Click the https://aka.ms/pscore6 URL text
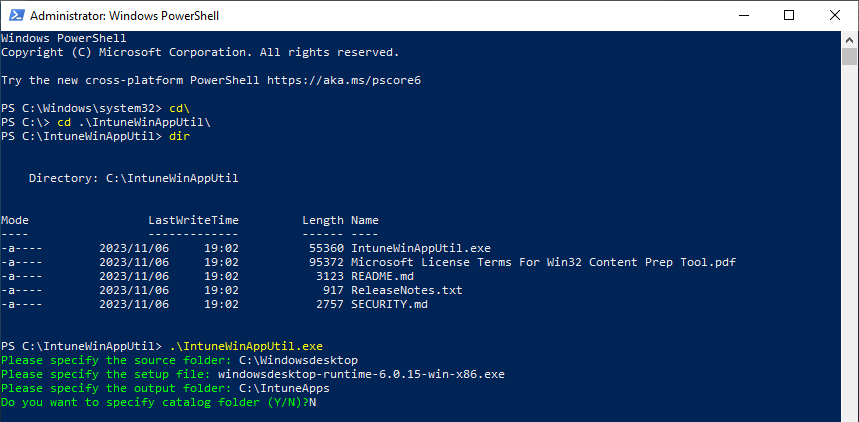This screenshot has width=859, height=422. click(344, 81)
